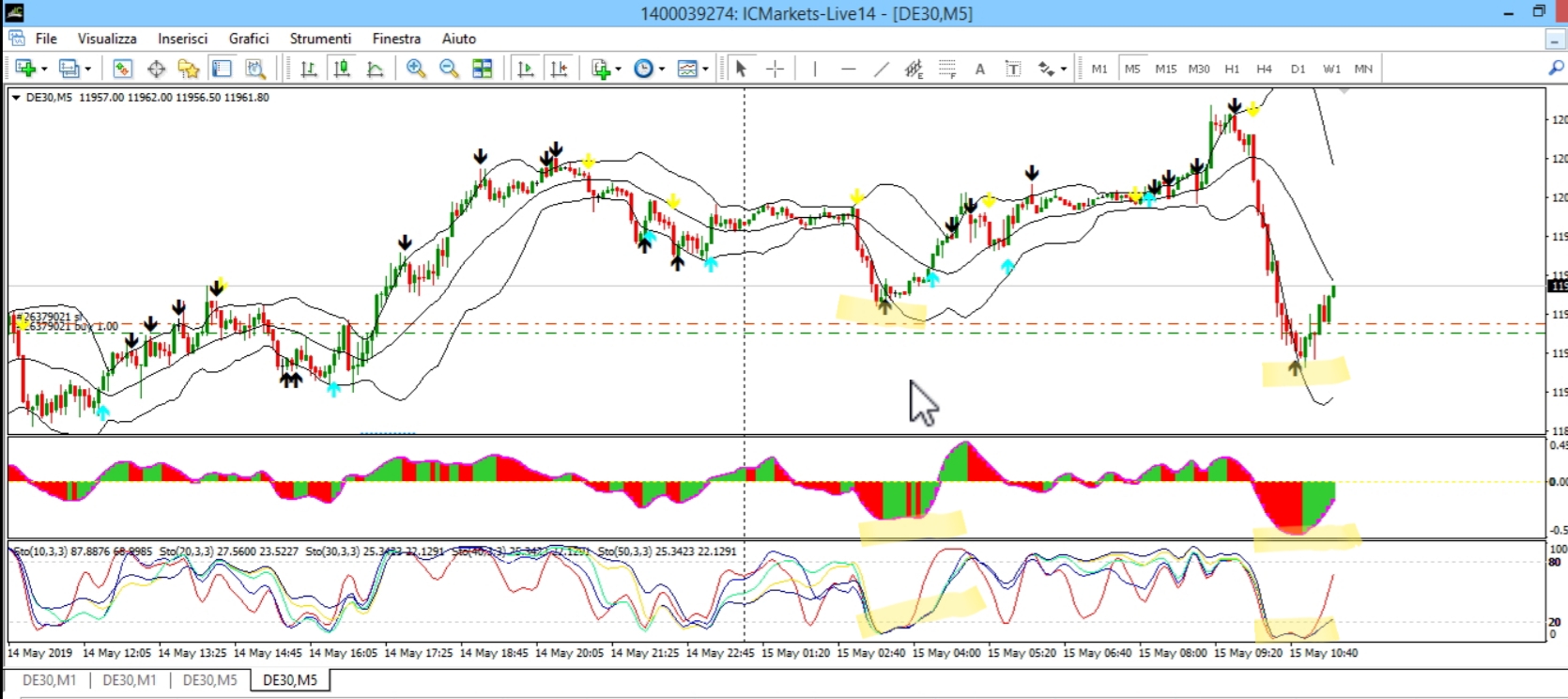
Task: Open the File menu
Action: [46, 39]
